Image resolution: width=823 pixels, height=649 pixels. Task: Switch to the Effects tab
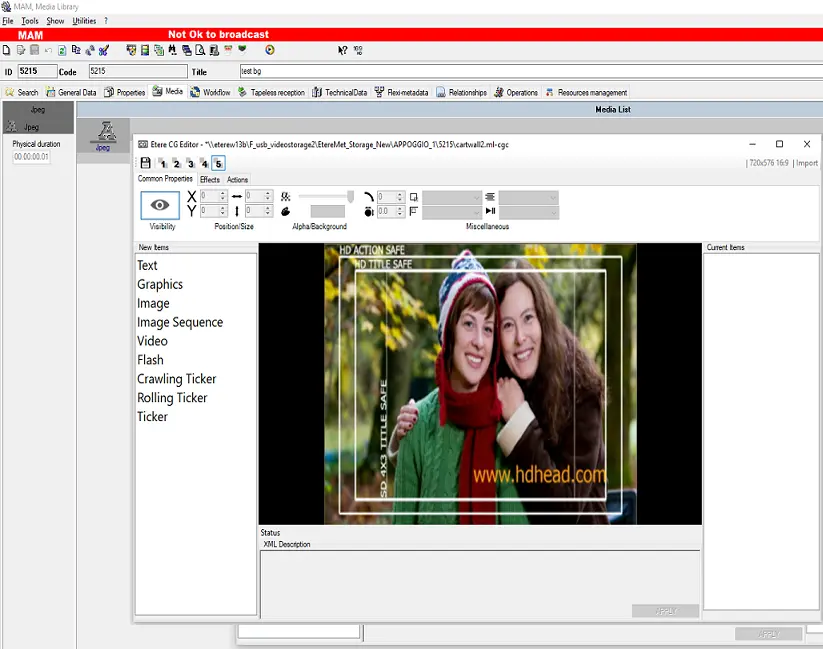pos(209,180)
